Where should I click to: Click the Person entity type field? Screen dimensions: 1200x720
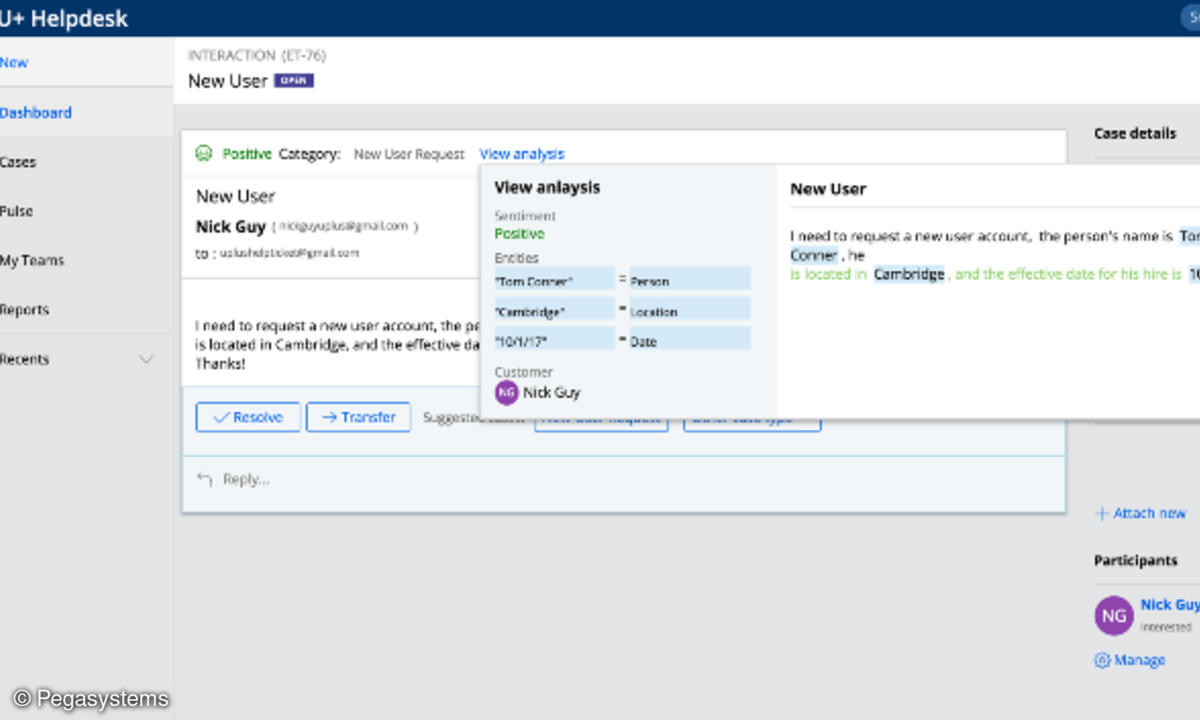point(690,281)
